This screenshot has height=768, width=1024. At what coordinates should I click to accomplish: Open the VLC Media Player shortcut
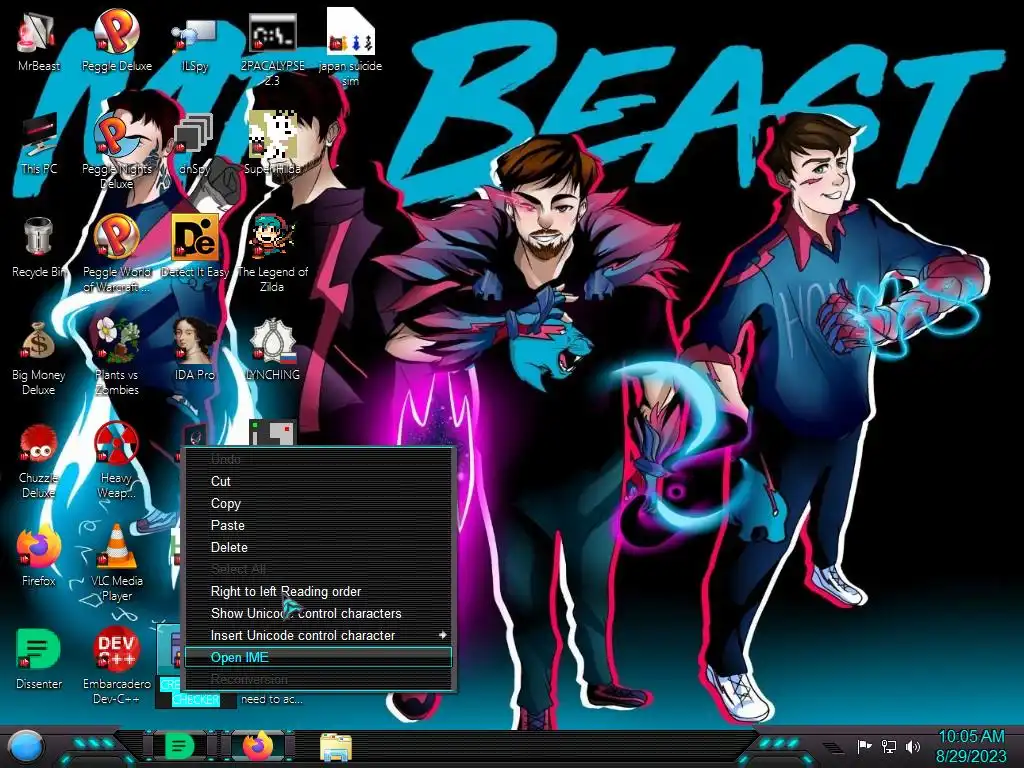(x=116, y=563)
